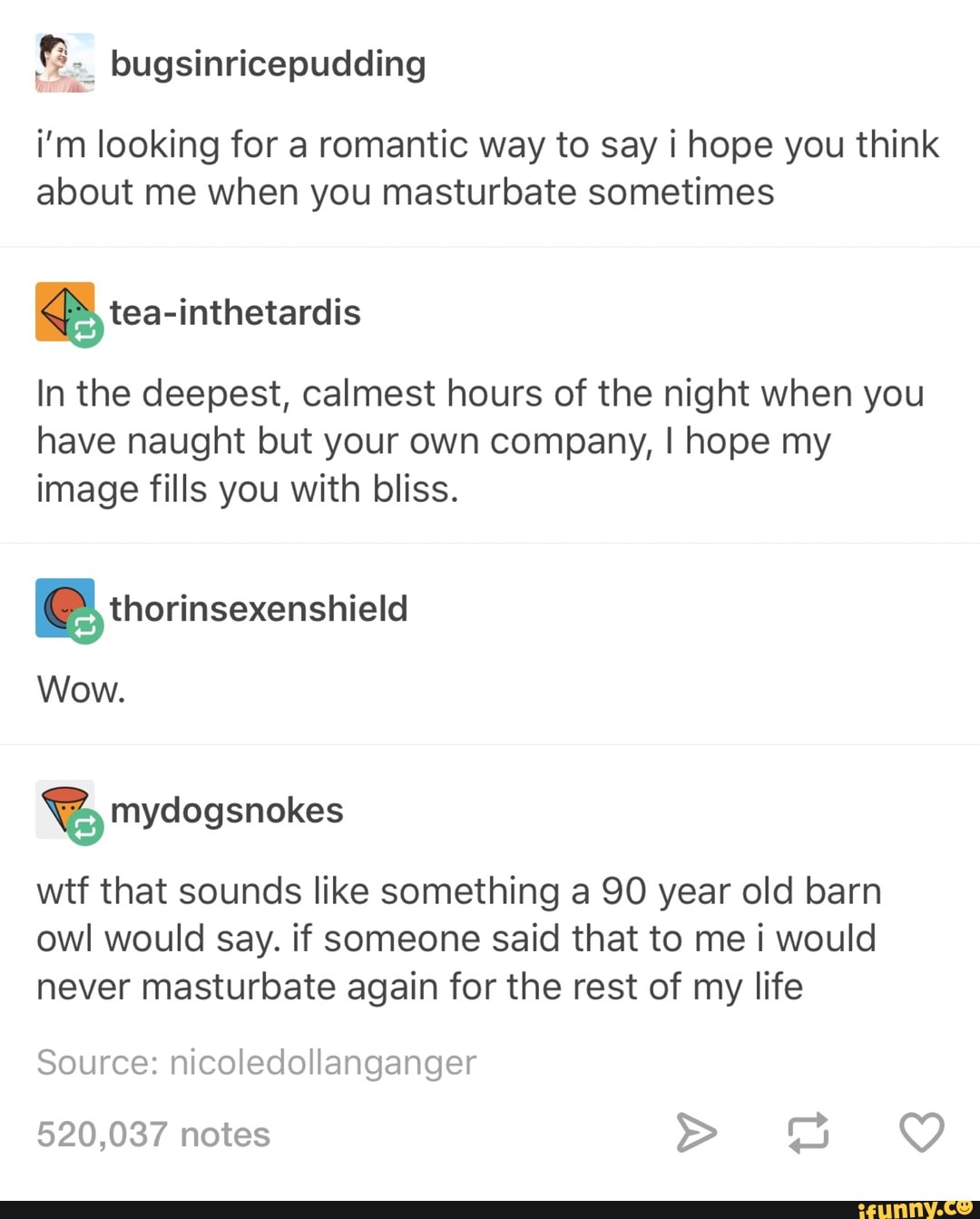Tap the share paper-plane icon
Viewport: 980px width, 1219px height.
click(696, 1133)
